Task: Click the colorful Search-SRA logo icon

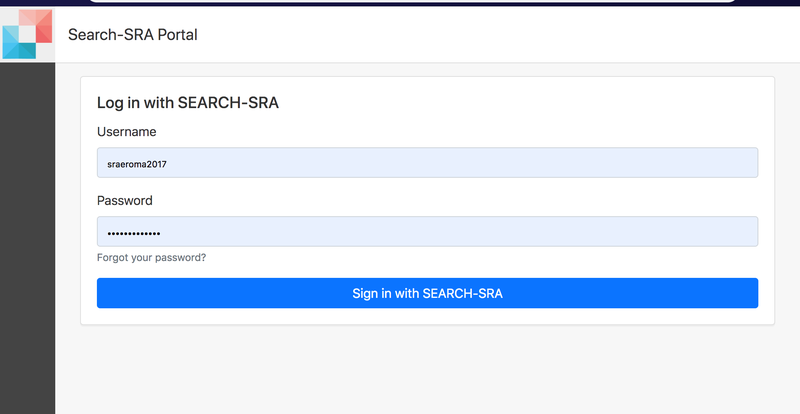Action: click(x=27, y=34)
